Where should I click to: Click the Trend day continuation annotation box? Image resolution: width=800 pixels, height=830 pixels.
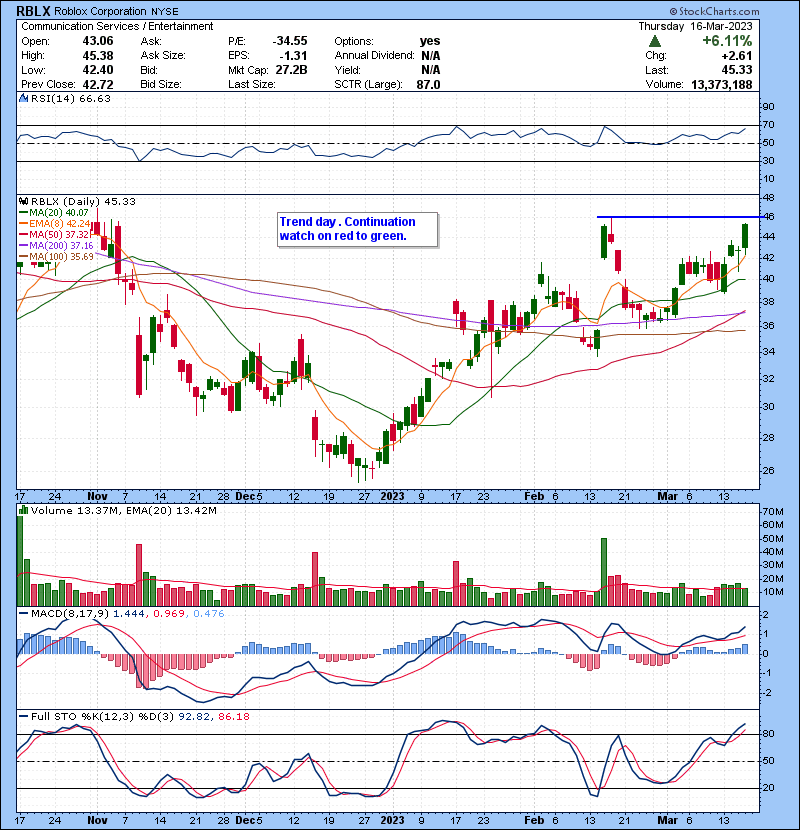(357, 229)
